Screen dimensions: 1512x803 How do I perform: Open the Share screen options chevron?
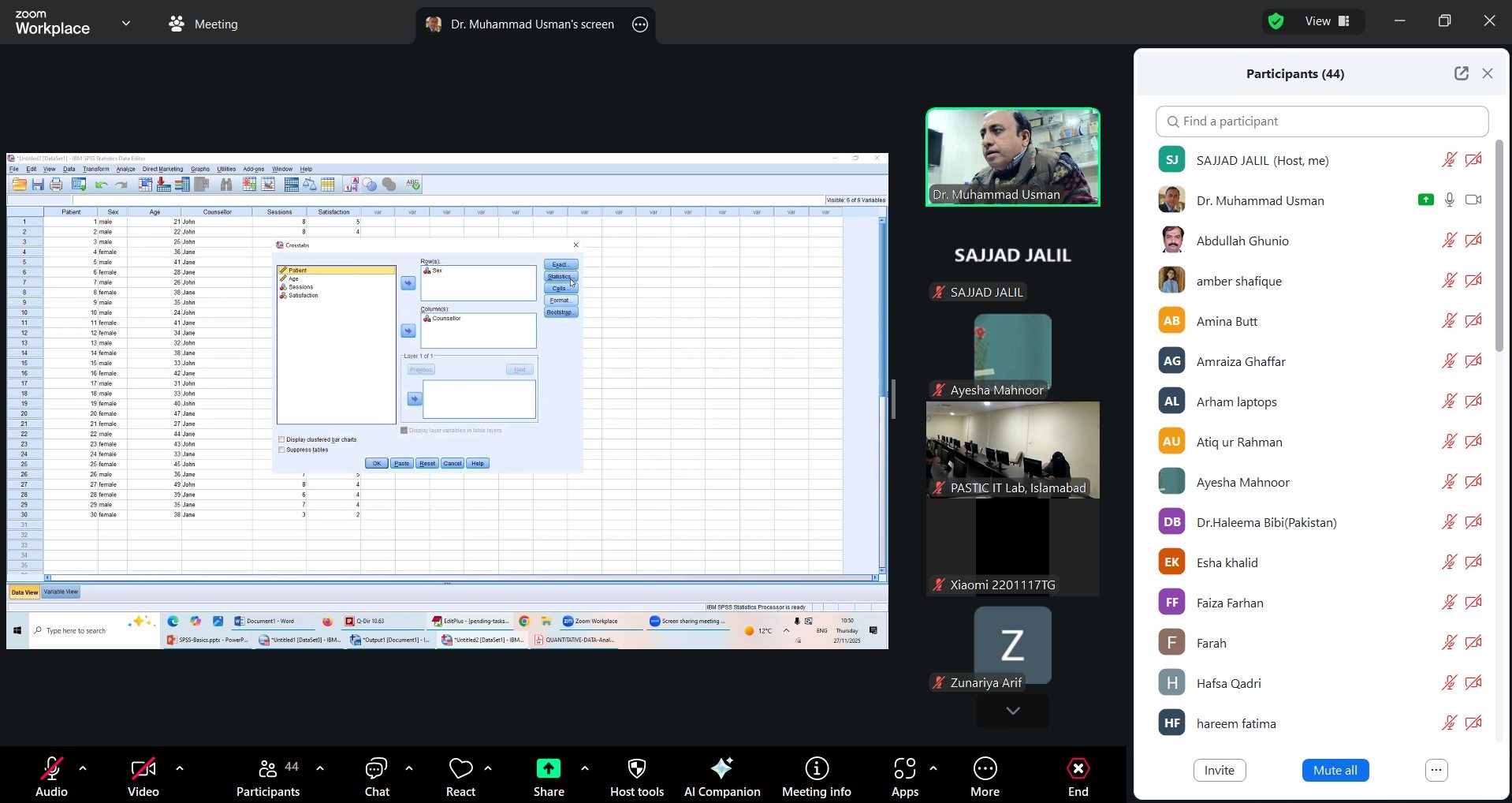coord(584,769)
